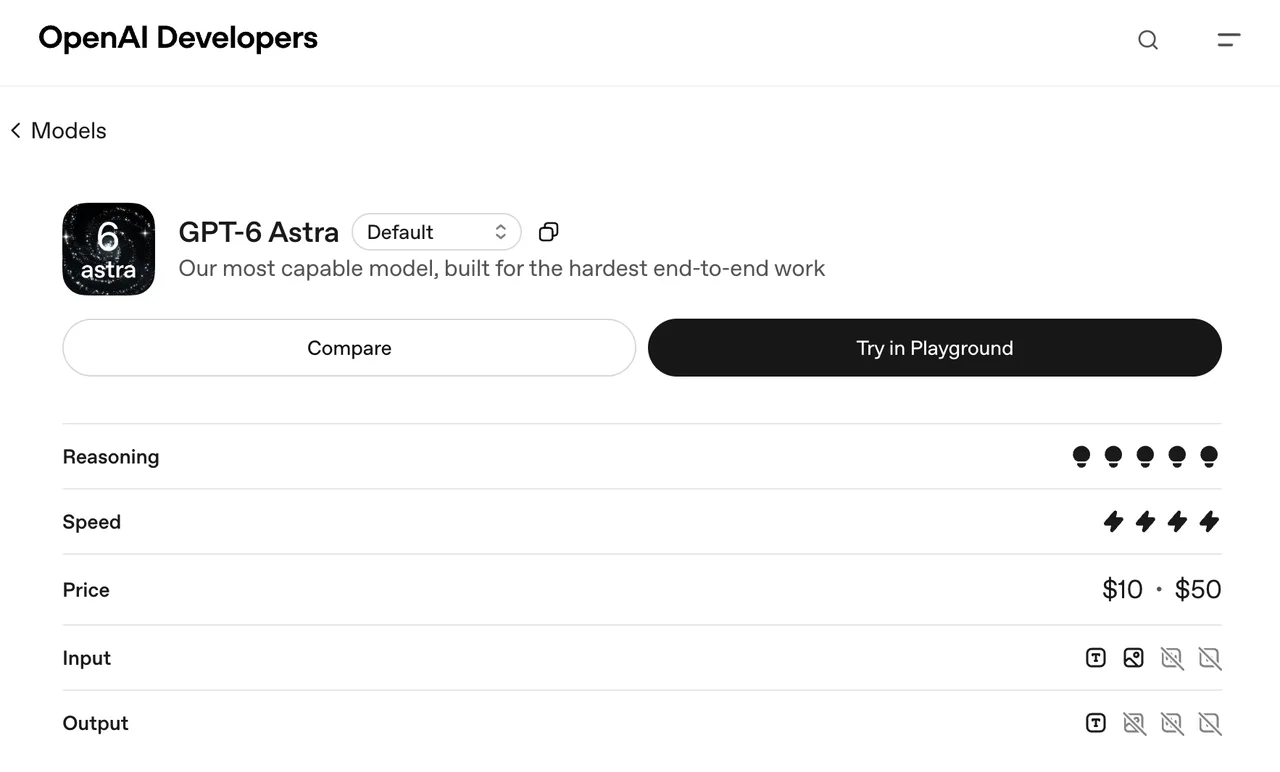Click the Price row value $10 · $50
This screenshot has height=772, width=1280.
coord(1162,589)
